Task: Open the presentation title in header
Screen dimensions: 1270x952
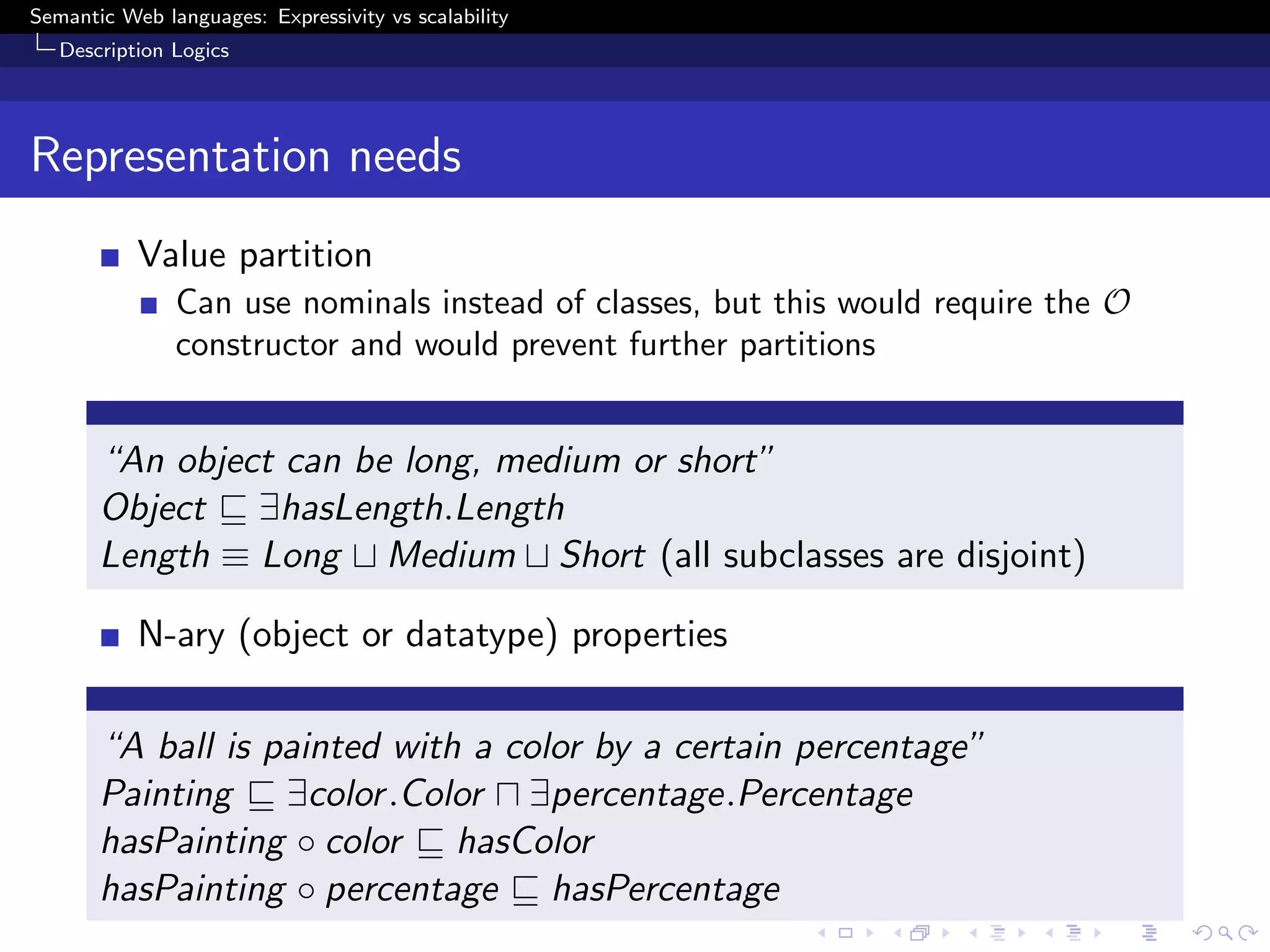Action: point(269,17)
